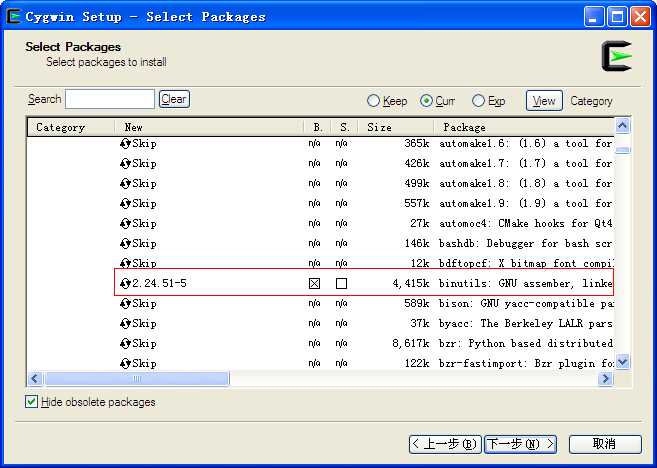This screenshot has width=657, height=468.
Task: Cycle the bzr-fastimport Skip icon
Action: click(x=125, y=364)
